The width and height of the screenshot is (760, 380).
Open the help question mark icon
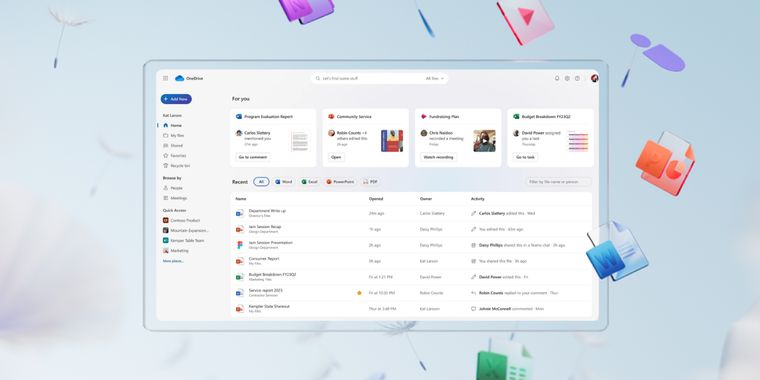click(577, 78)
